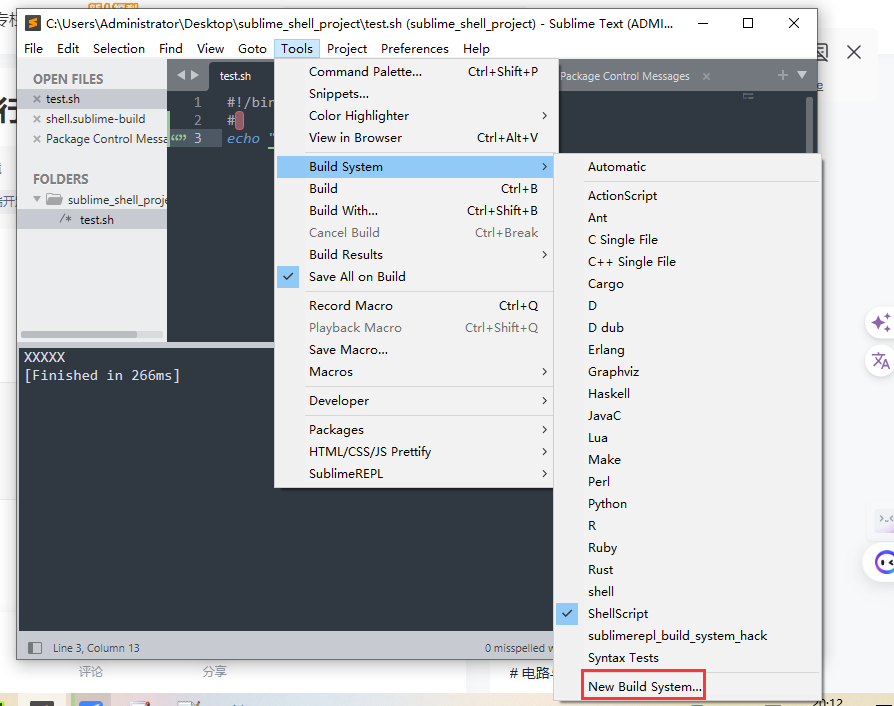Choose the Make build system
The height and width of the screenshot is (706, 894).
688,460
